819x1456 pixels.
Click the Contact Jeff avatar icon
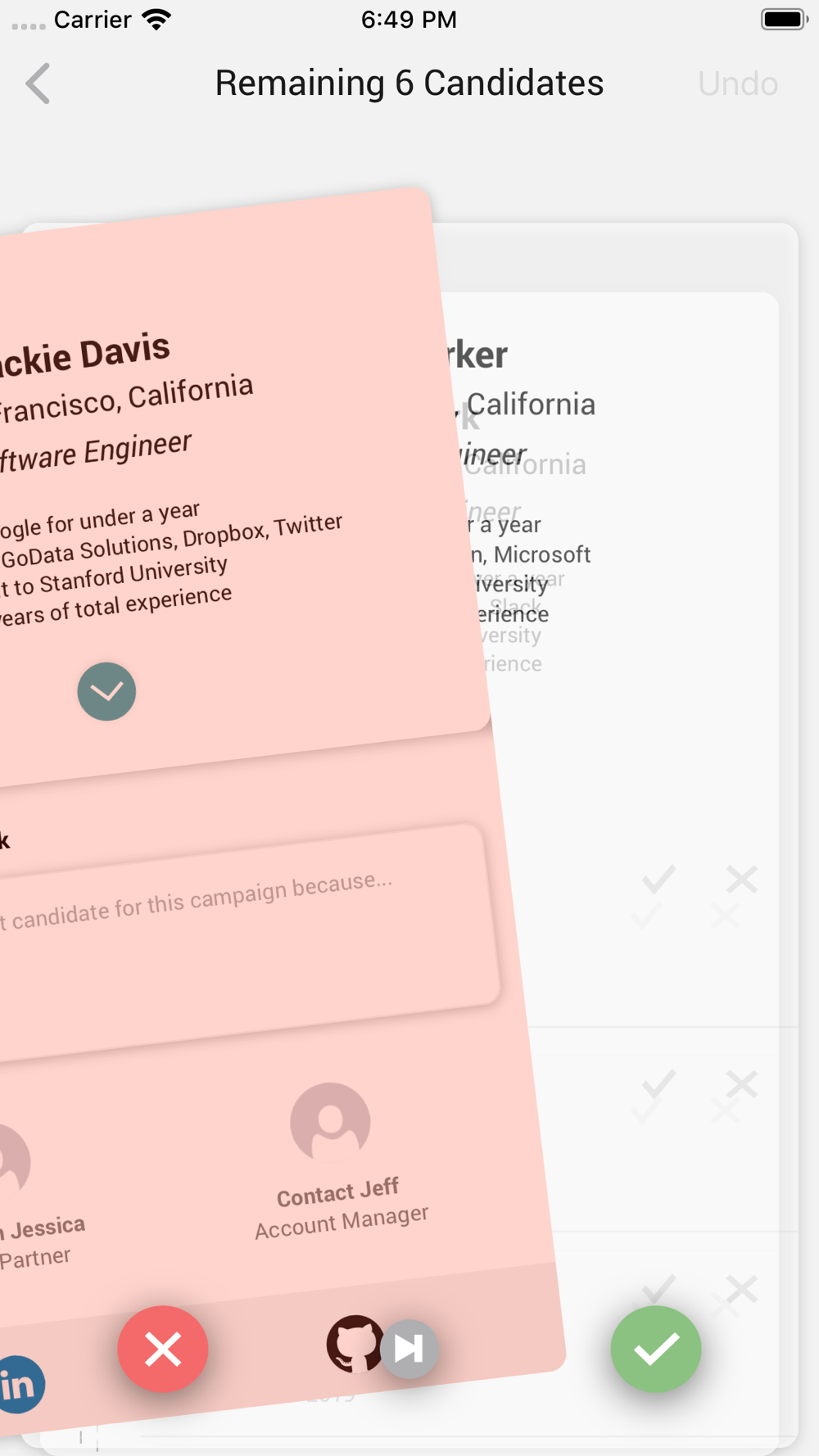pyautogui.click(x=330, y=1122)
